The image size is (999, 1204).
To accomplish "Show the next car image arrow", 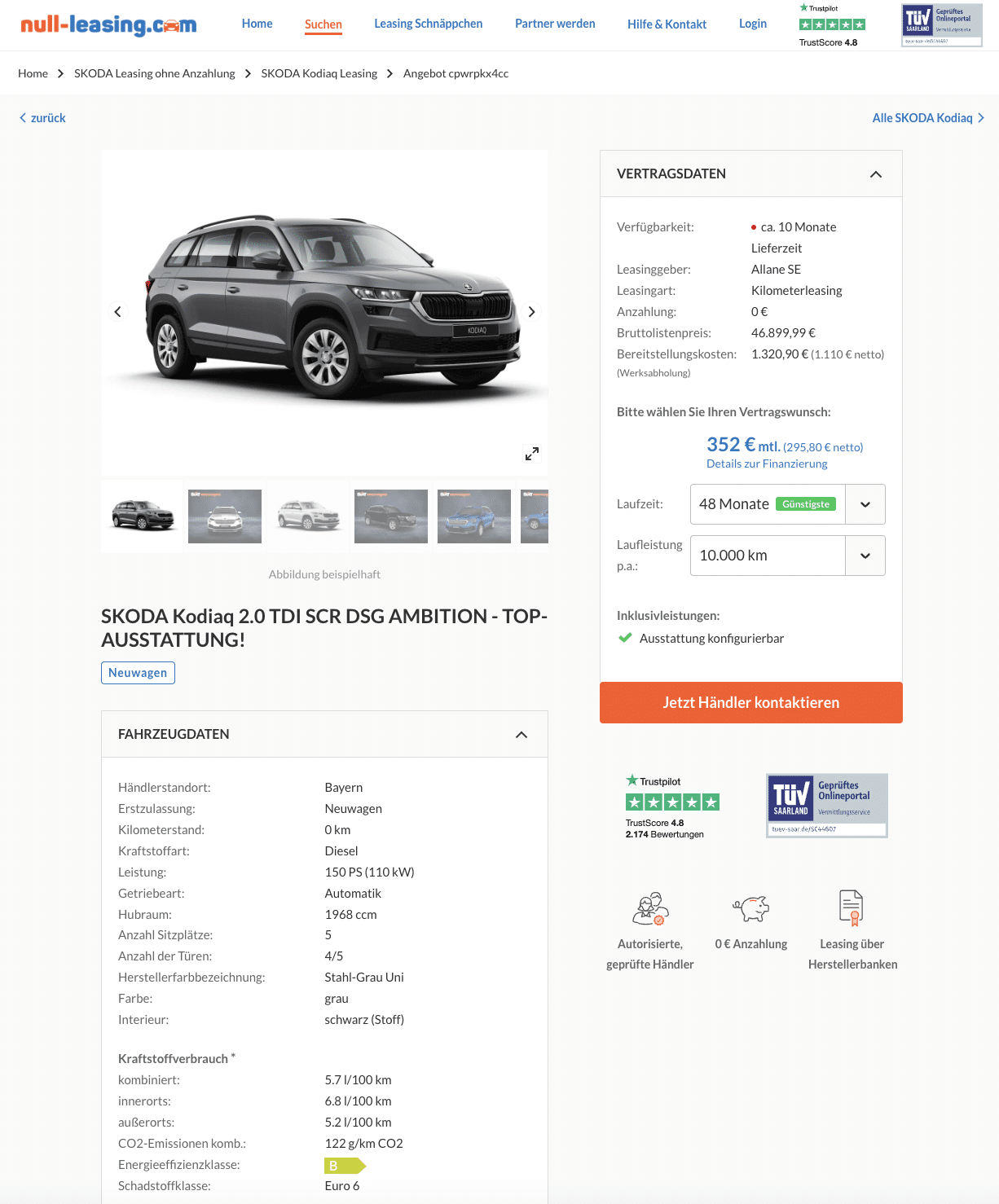I will coord(531,312).
